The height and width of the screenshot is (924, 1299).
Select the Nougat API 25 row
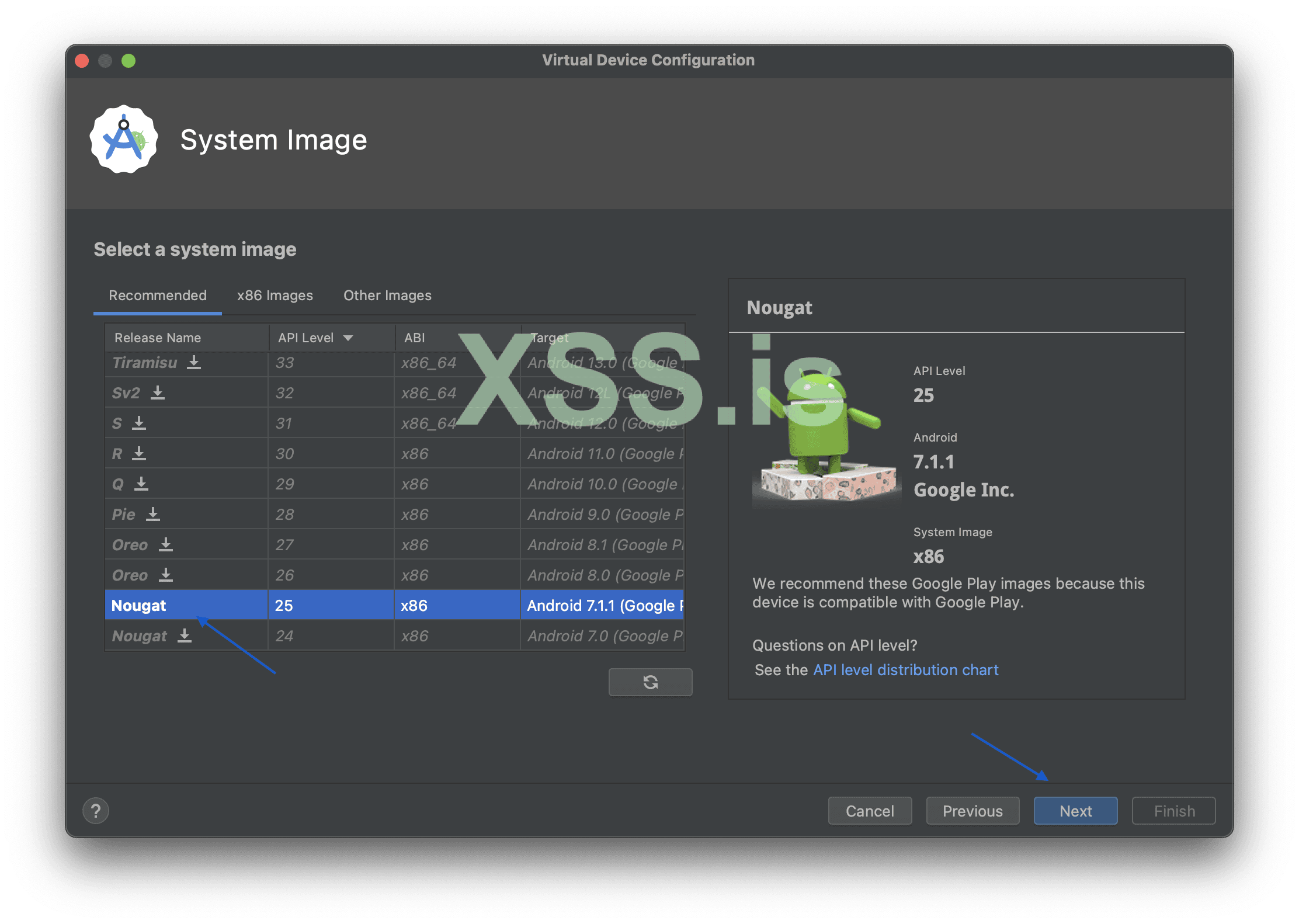coord(187,606)
